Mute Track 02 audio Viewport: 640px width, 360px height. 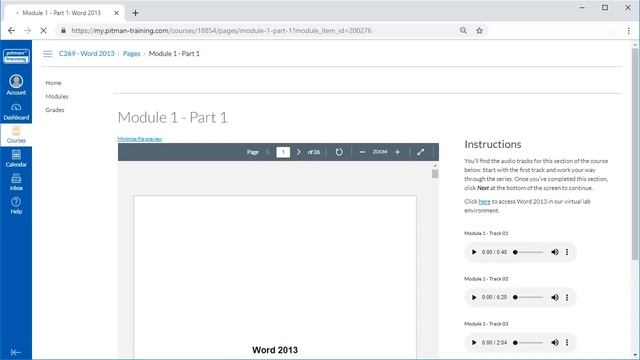555,298
